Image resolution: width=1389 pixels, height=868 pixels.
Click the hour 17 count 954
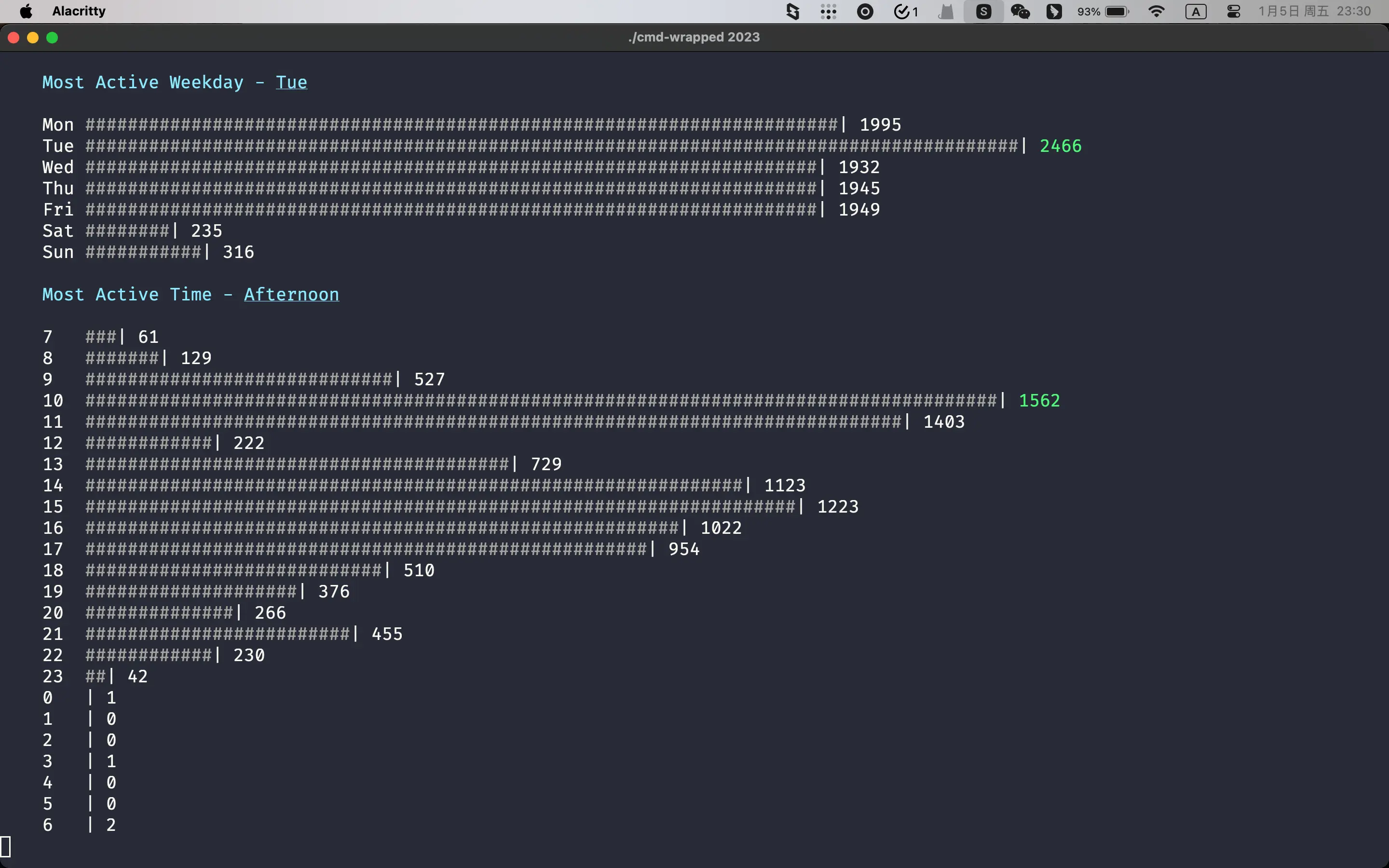click(684, 549)
